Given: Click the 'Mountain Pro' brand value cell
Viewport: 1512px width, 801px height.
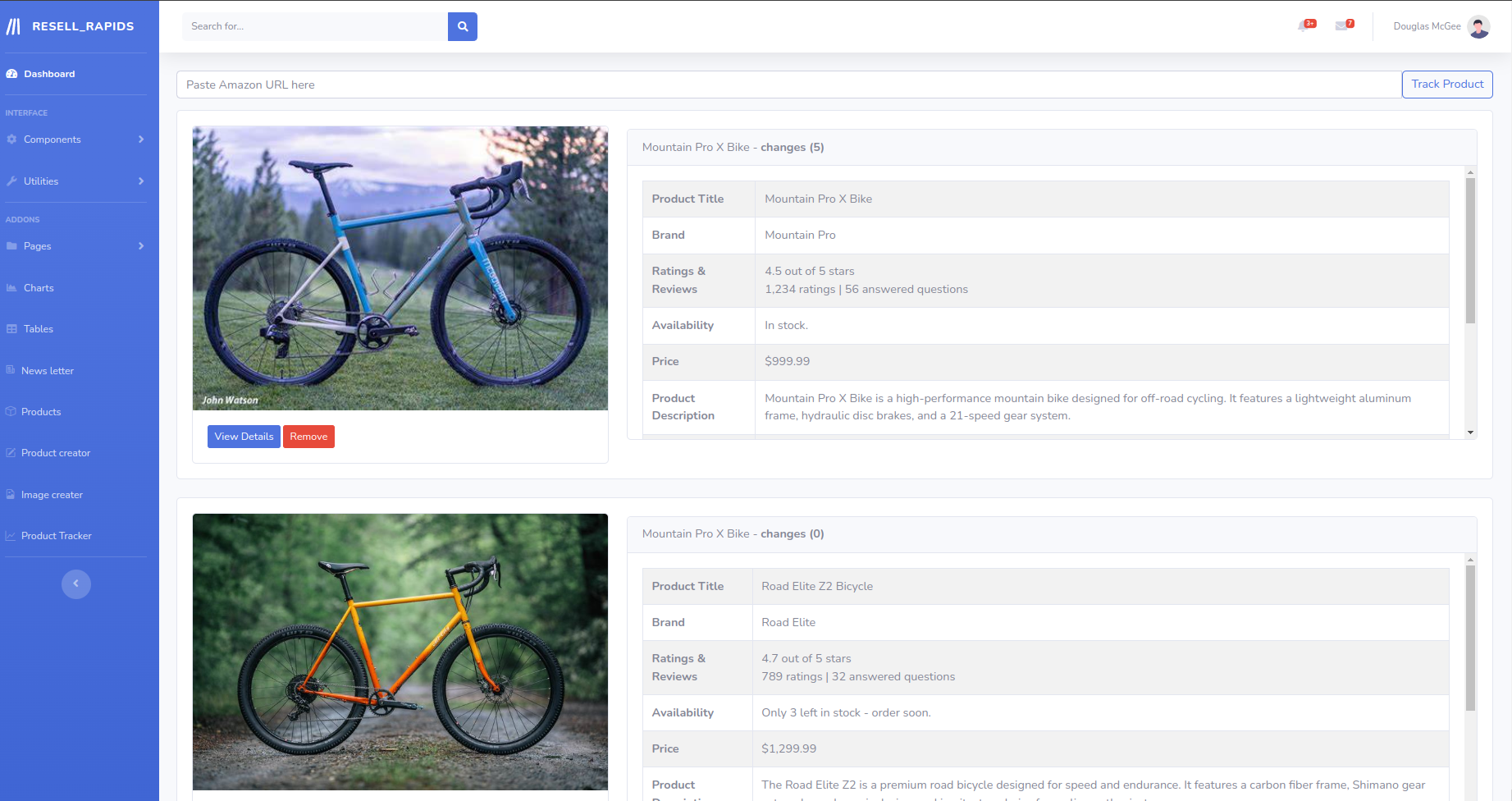Looking at the screenshot, I should coord(1102,236).
